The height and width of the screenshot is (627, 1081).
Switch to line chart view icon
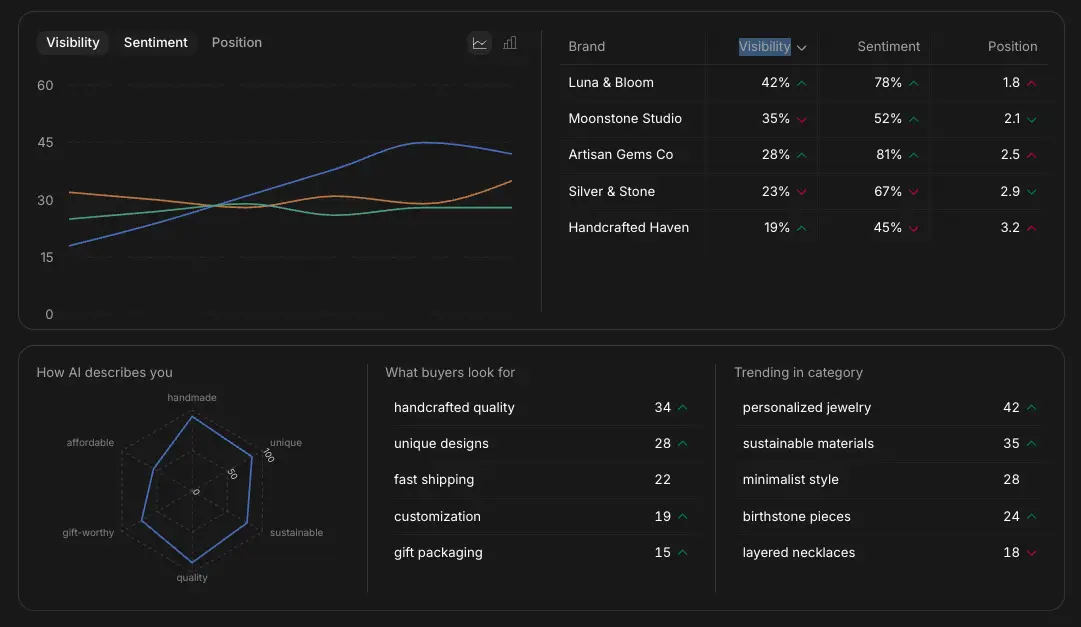tap(480, 43)
